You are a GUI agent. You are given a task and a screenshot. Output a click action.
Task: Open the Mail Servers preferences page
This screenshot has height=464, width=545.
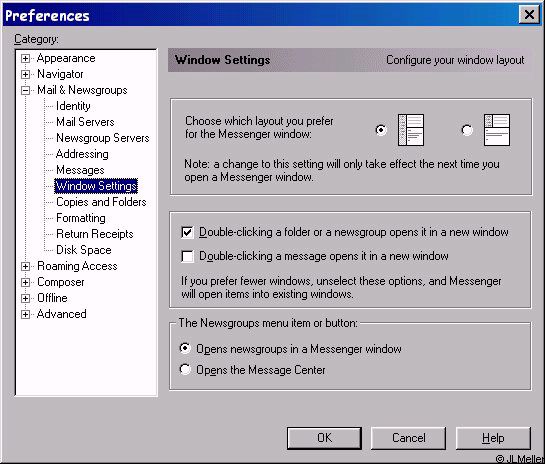85,122
